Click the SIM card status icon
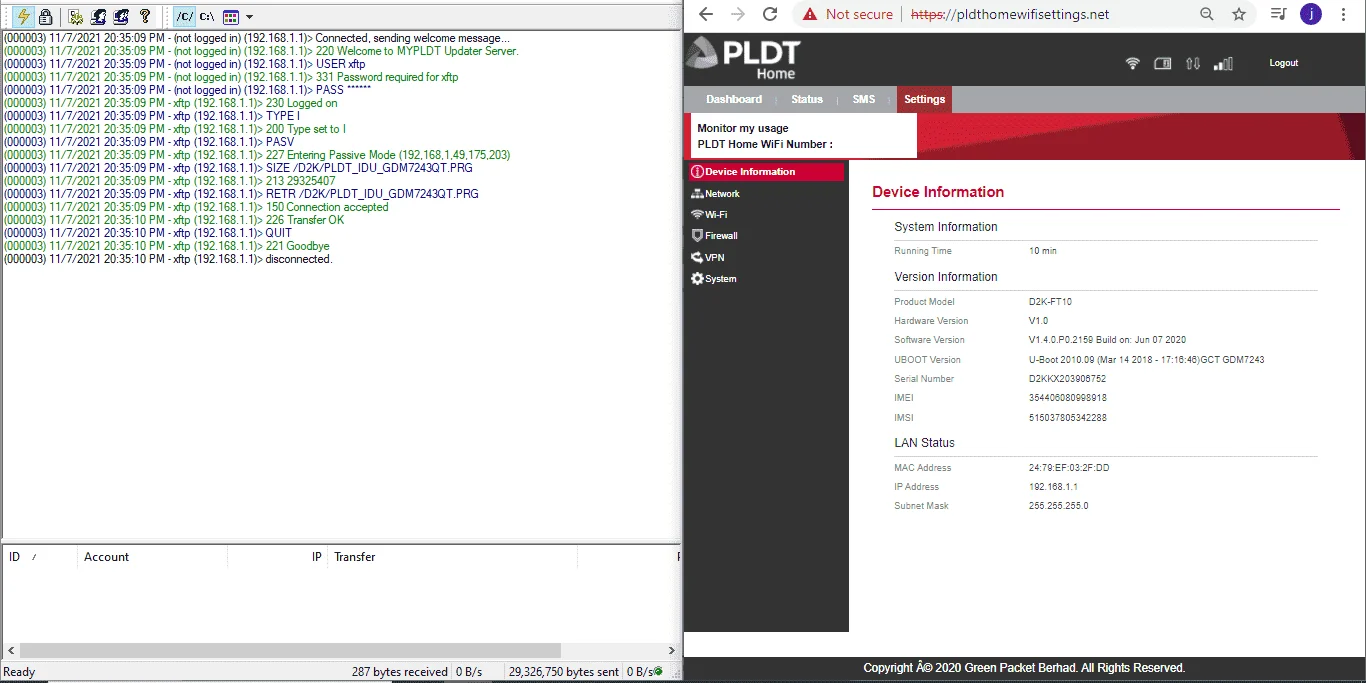 (x=1162, y=63)
